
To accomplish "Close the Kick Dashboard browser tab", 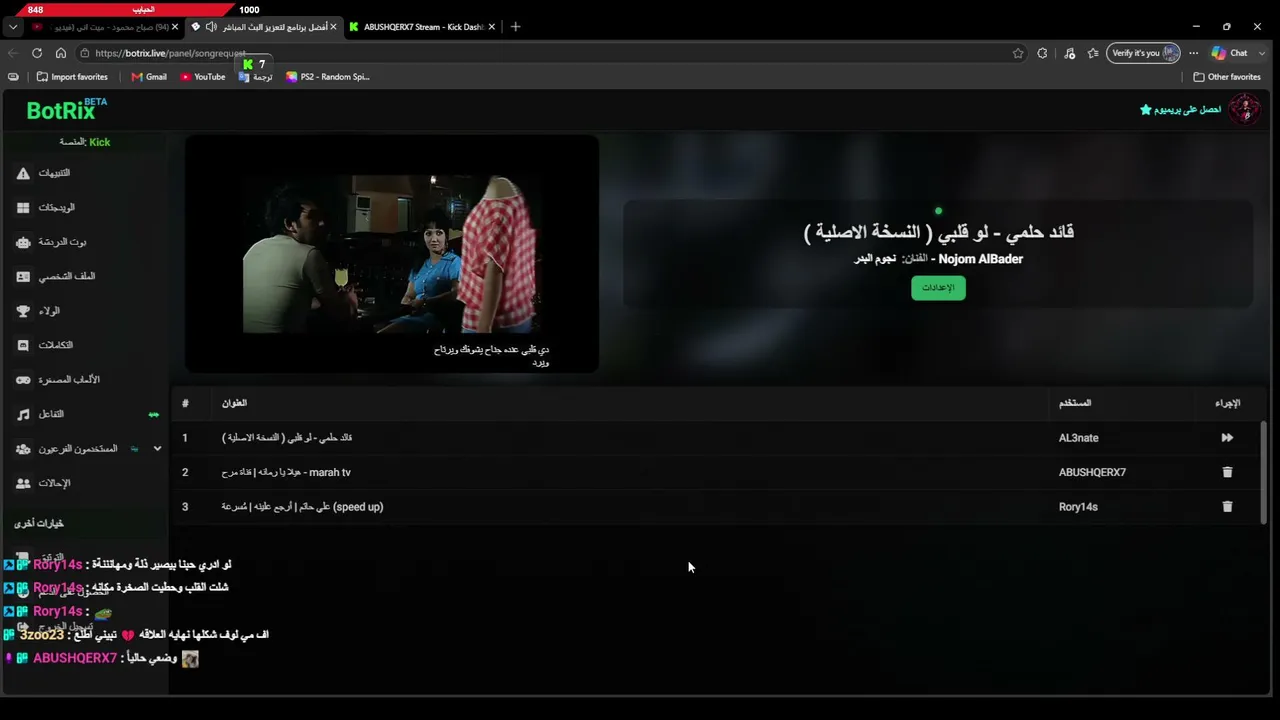I will (x=492, y=27).
